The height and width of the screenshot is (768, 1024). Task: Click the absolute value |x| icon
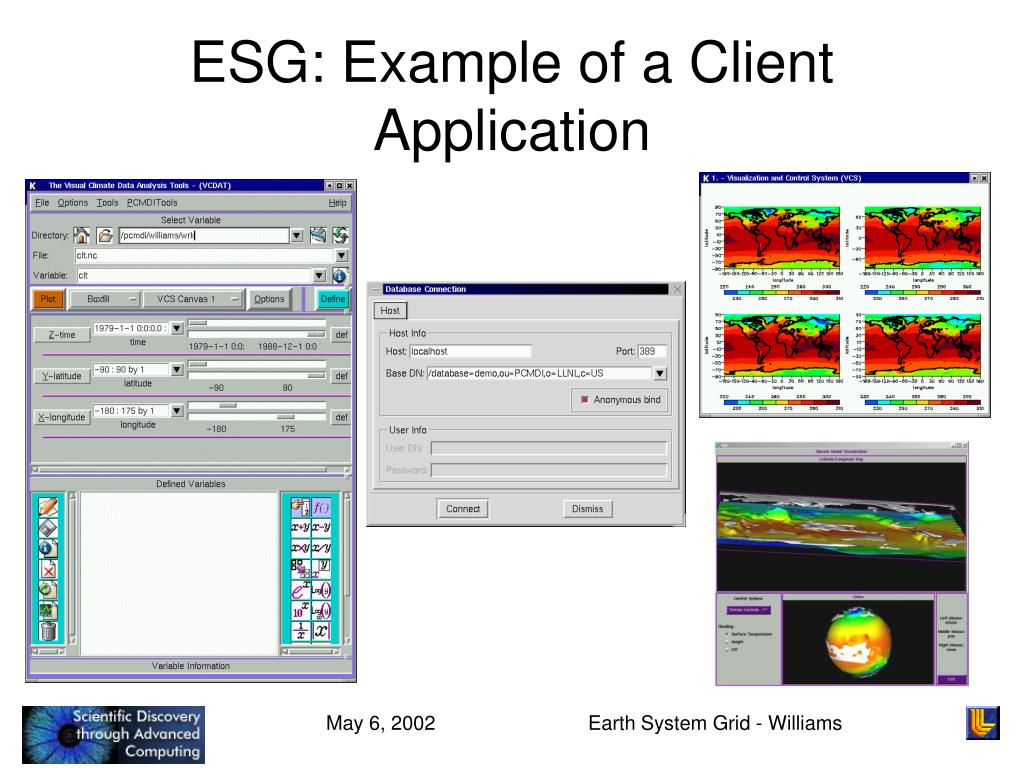coord(321,632)
